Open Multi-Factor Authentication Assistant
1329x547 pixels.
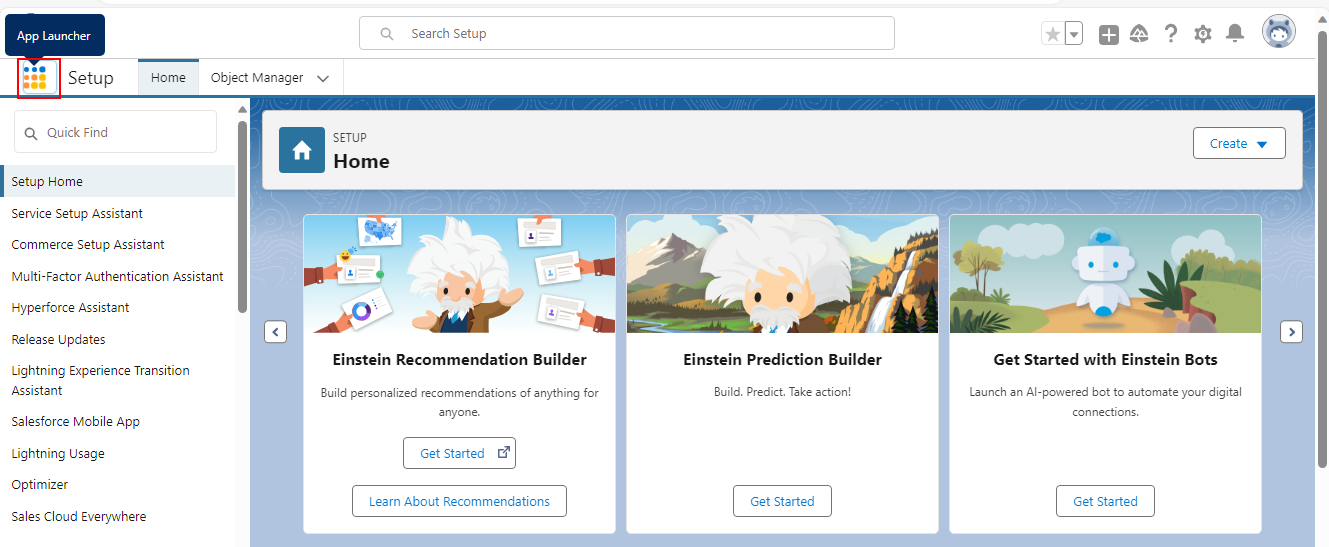(118, 276)
